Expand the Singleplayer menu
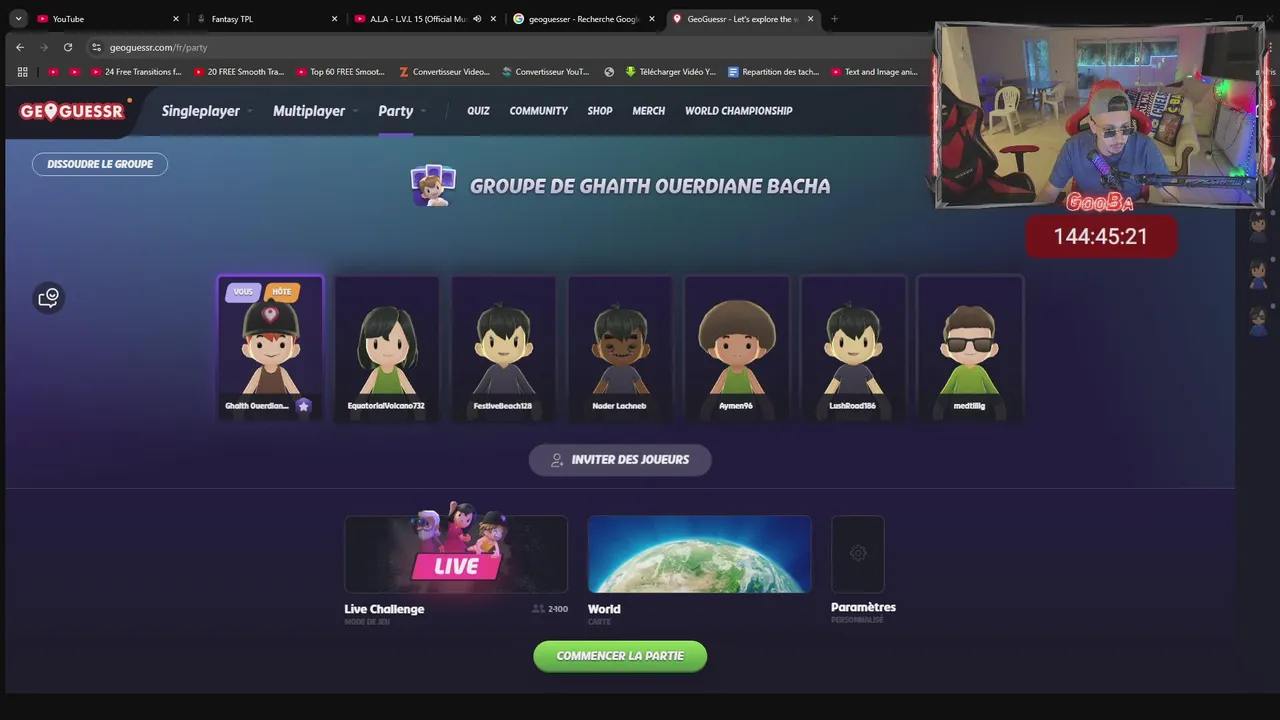The image size is (1280, 720). pyautogui.click(x=207, y=111)
